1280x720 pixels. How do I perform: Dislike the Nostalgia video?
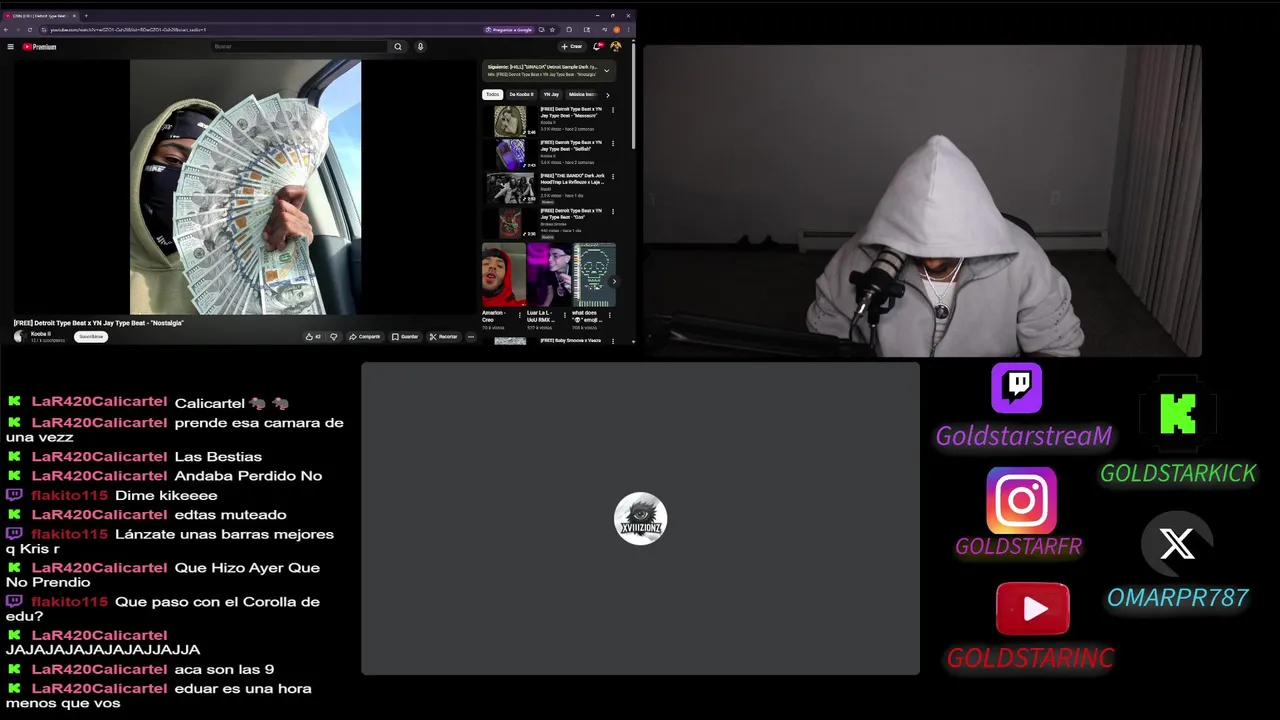(x=334, y=337)
